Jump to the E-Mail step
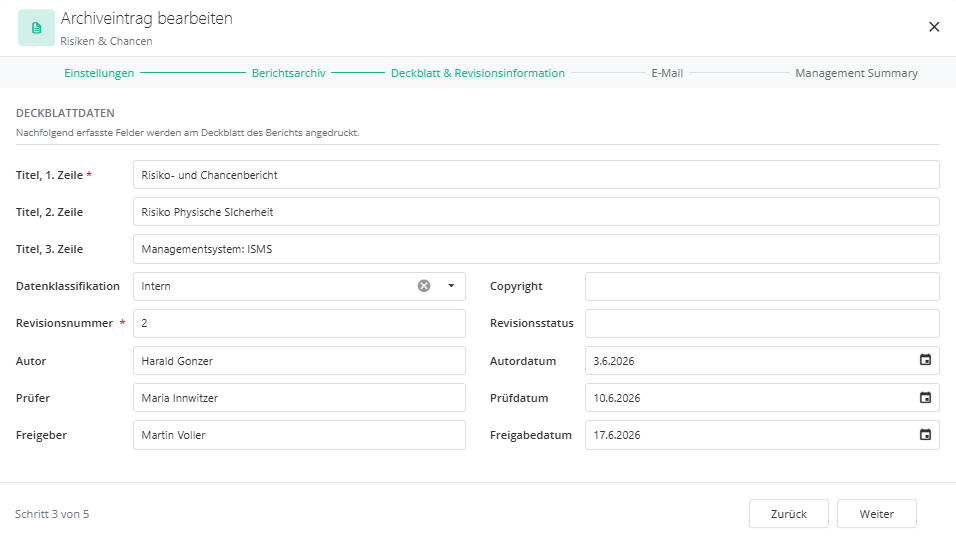Screen dimensions: 956x543 pyautogui.click(x=667, y=73)
